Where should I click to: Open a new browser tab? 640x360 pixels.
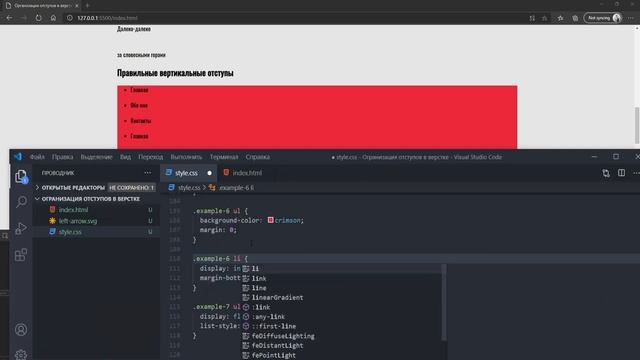pos(87,6)
